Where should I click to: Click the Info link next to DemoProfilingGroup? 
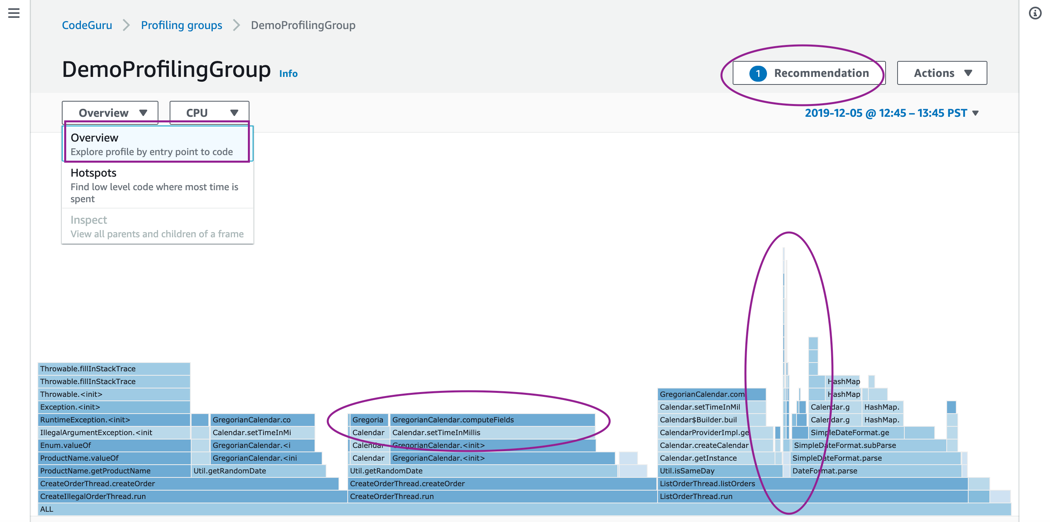coord(289,74)
